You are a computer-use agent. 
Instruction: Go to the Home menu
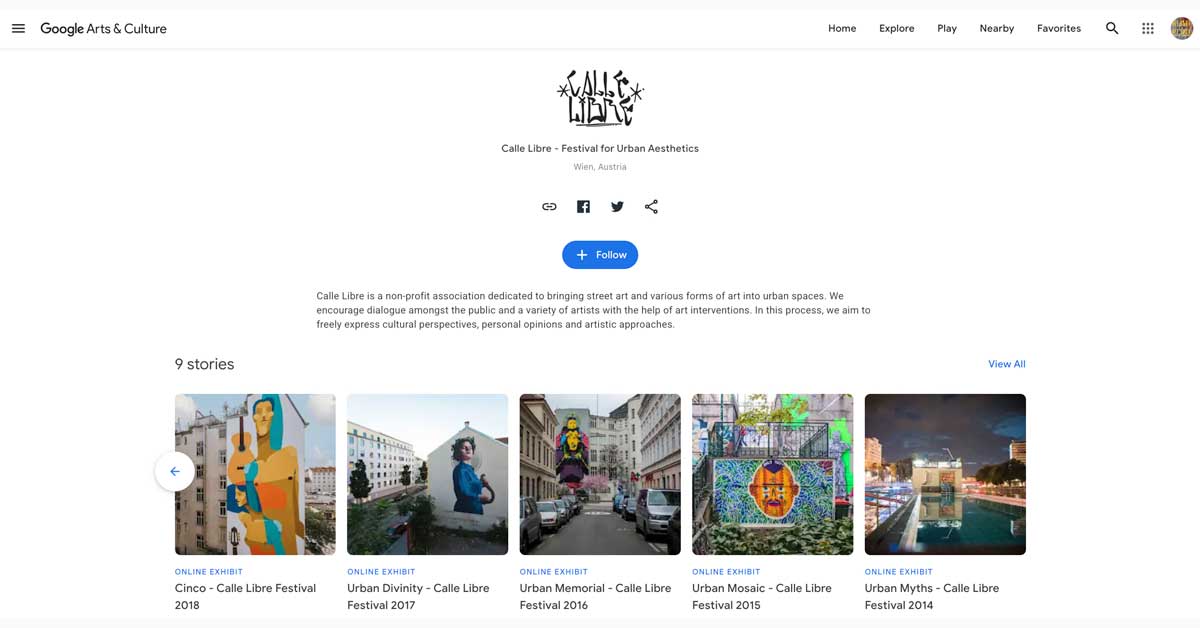point(842,28)
